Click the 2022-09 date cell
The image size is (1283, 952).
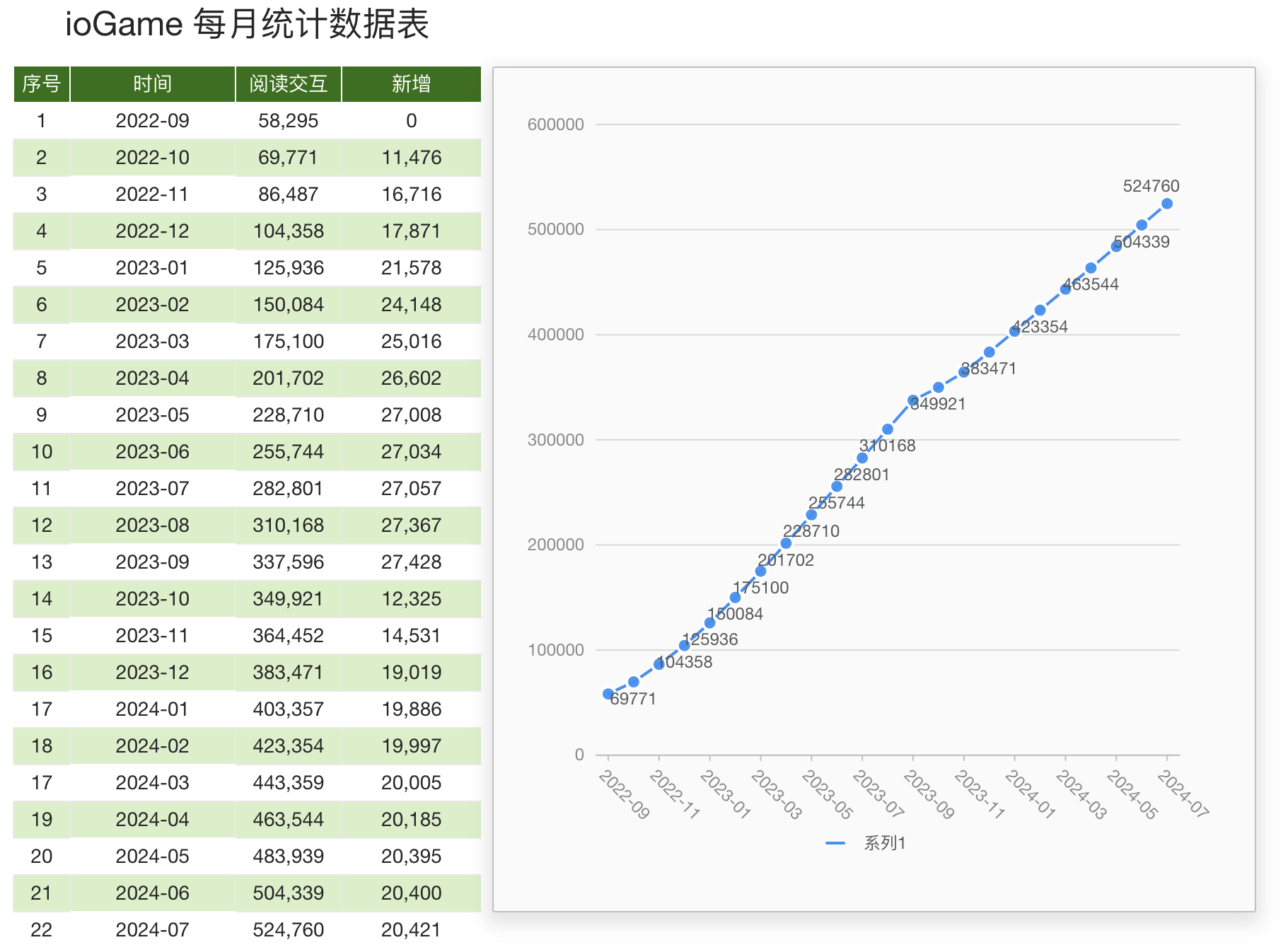(x=153, y=121)
